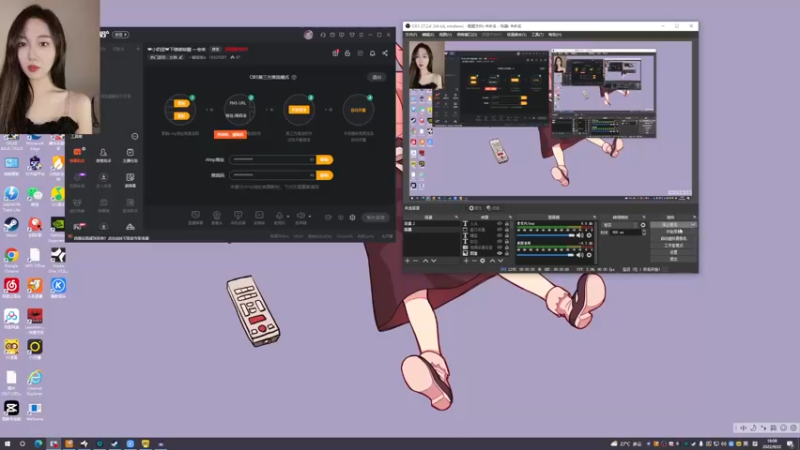
Task: Open the GeForce Experience desktop icon
Action: tap(58, 225)
